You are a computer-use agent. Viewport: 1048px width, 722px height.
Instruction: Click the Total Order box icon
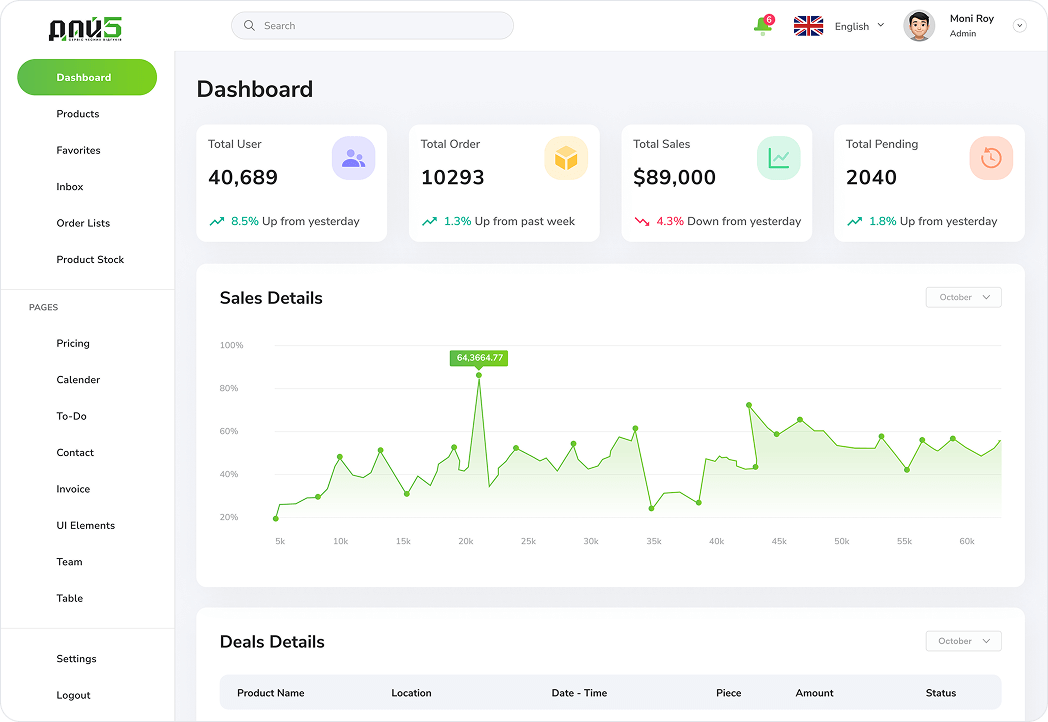click(566, 158)
